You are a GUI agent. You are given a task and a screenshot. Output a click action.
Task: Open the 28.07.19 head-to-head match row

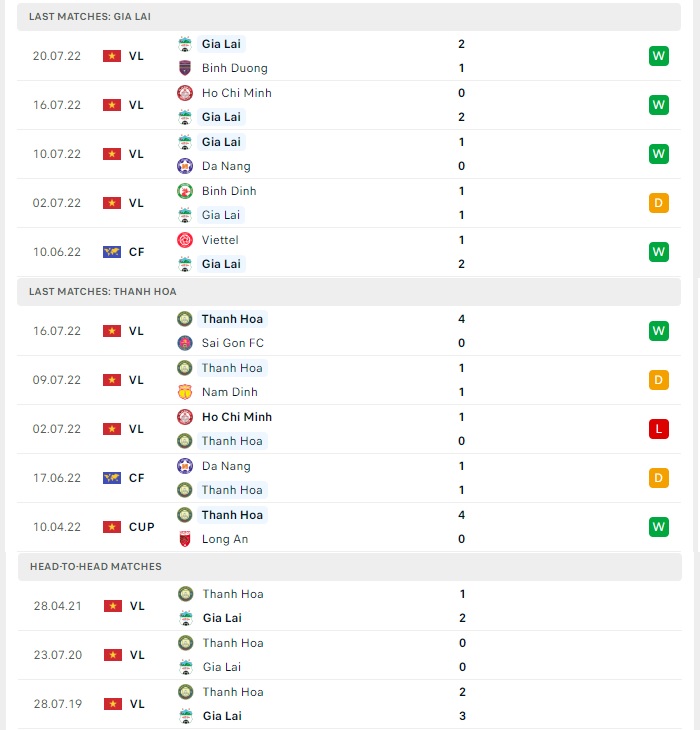coord(350,704)
